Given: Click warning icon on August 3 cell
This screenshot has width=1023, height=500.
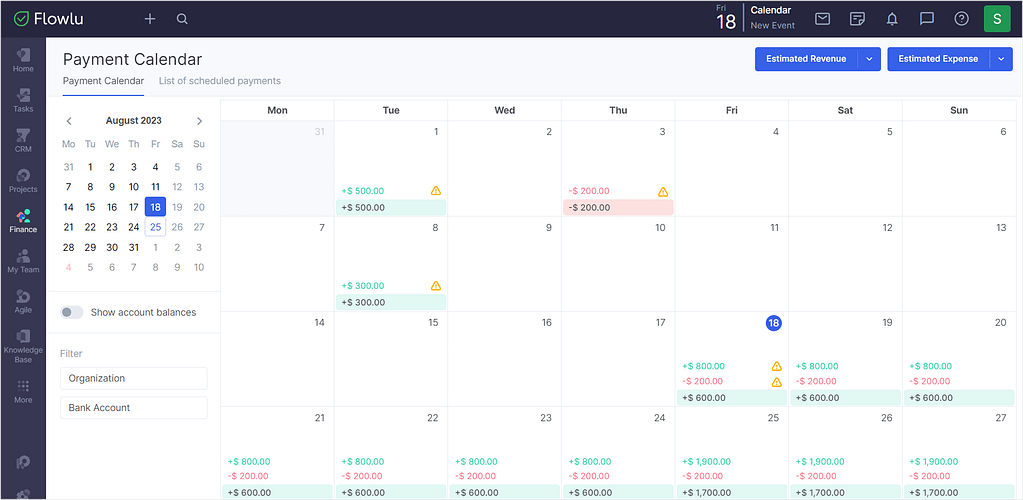Looking at the screenshot, I should click(x=663, y=191).
